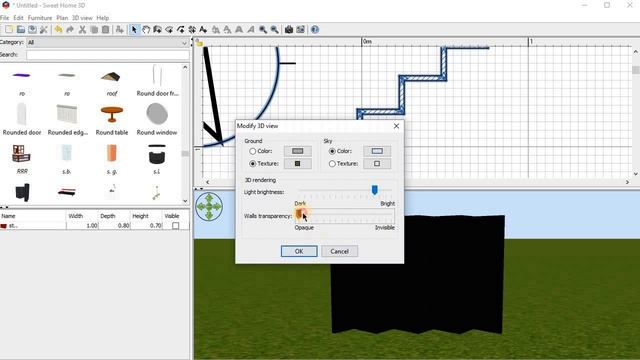Zoom out with the magnifier minus icon
This screenshot has width=640, height=360.
[x=275, y=29]
